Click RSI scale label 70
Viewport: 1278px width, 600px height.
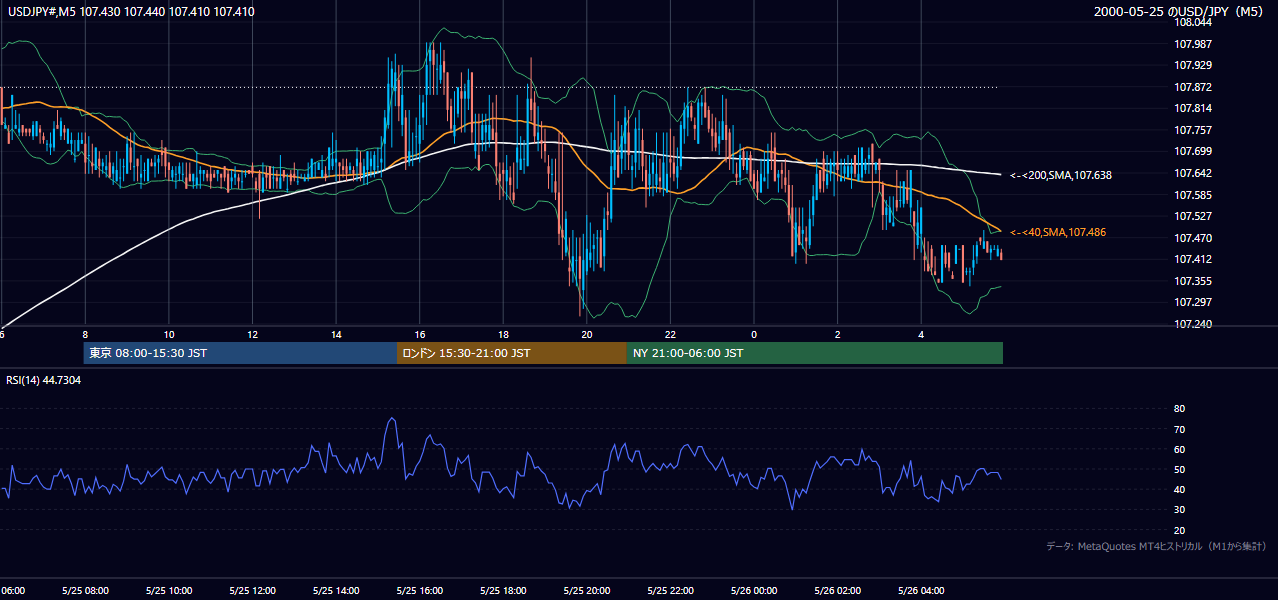[x=1180, y=429]
